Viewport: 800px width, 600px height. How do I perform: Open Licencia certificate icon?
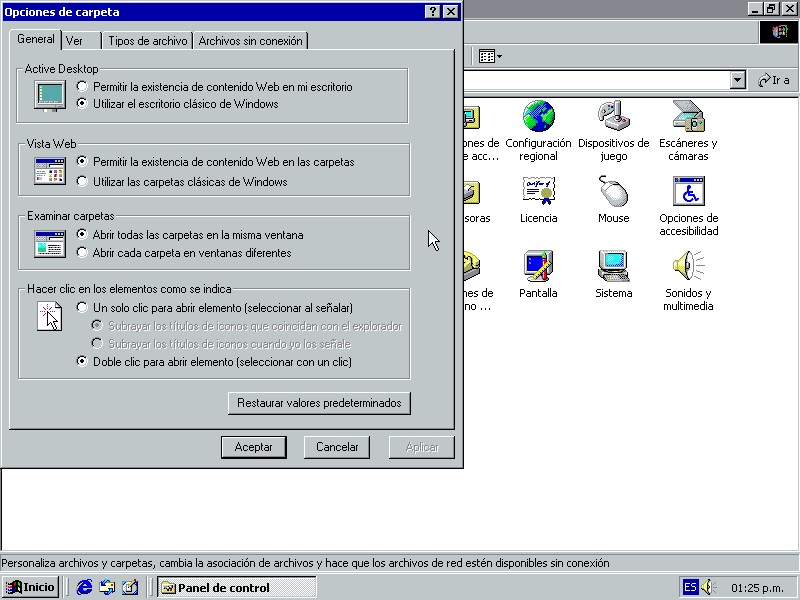point(538,191)
